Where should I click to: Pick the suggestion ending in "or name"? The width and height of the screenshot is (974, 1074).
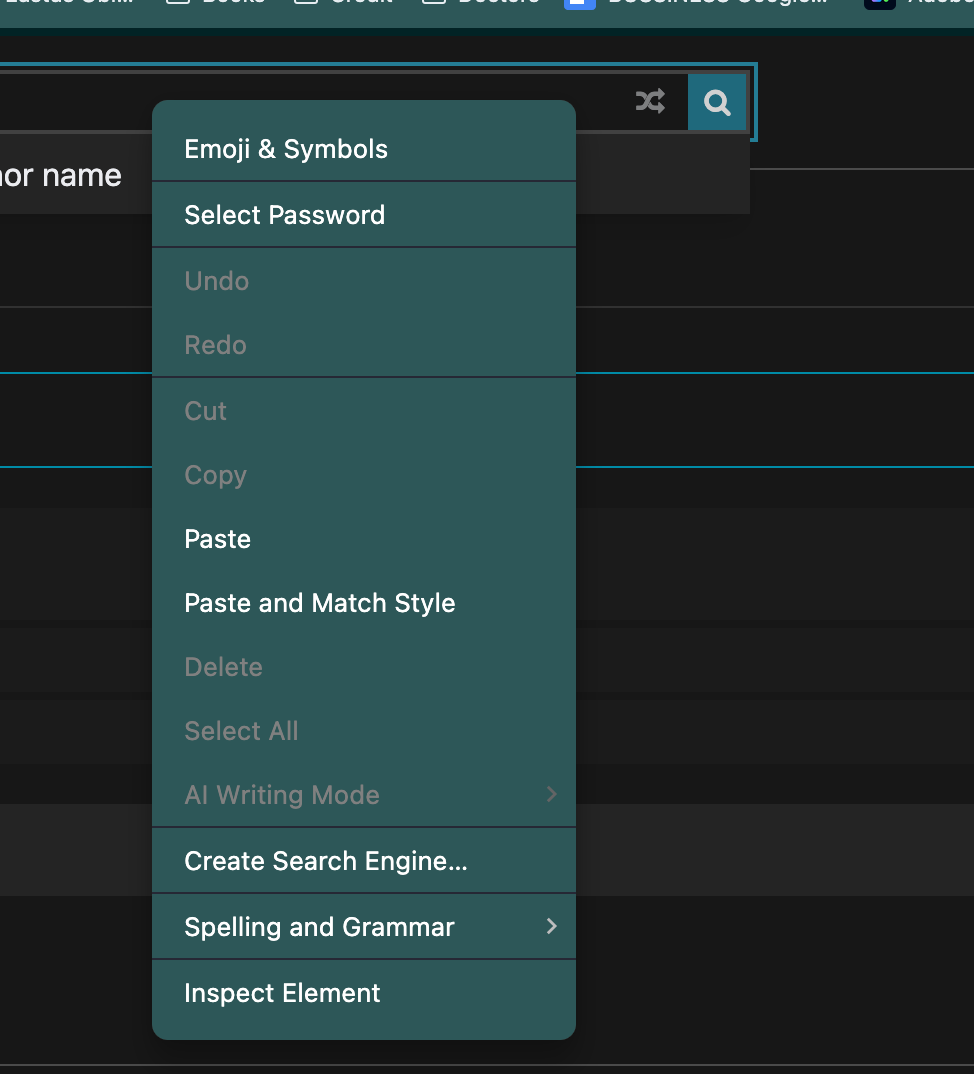pyautogui.click(x=60, y=176)
